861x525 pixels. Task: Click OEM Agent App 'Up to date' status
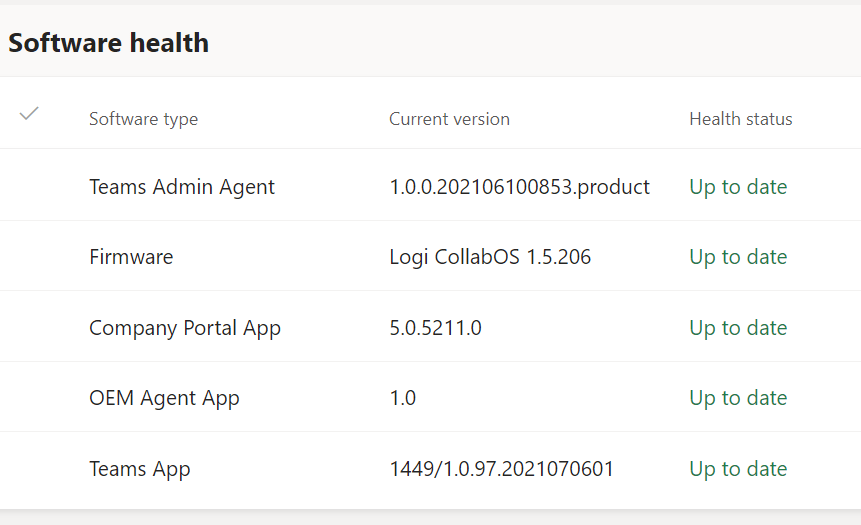[738, 398]
